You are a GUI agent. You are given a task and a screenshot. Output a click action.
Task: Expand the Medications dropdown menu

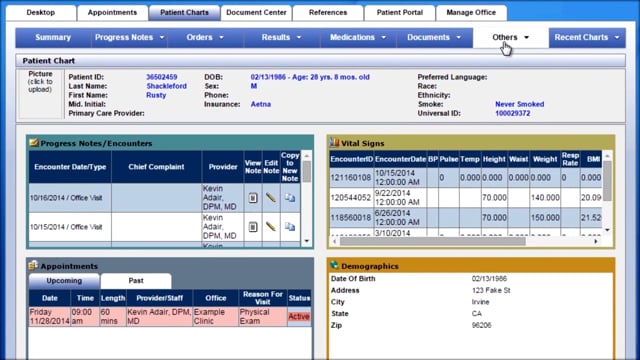358,38
